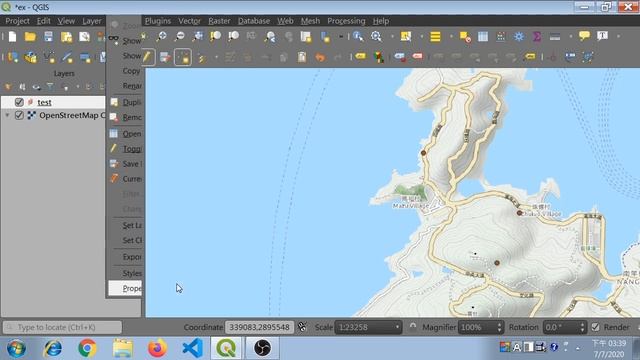The height and width of the screenshot is (360, 640).
Task: Click the Measure line ruler icon
Action: click(555, 37)
